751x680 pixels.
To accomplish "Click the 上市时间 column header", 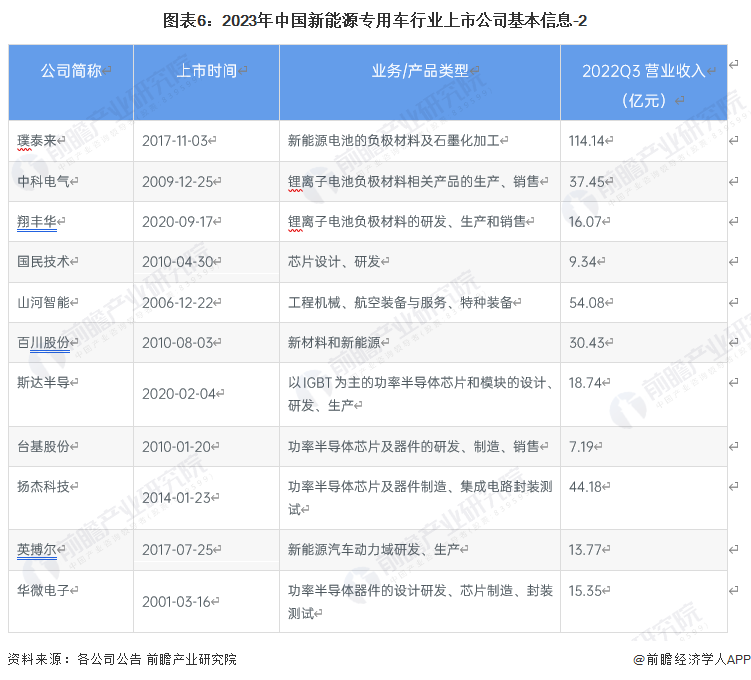I will [x=207, y=71].
